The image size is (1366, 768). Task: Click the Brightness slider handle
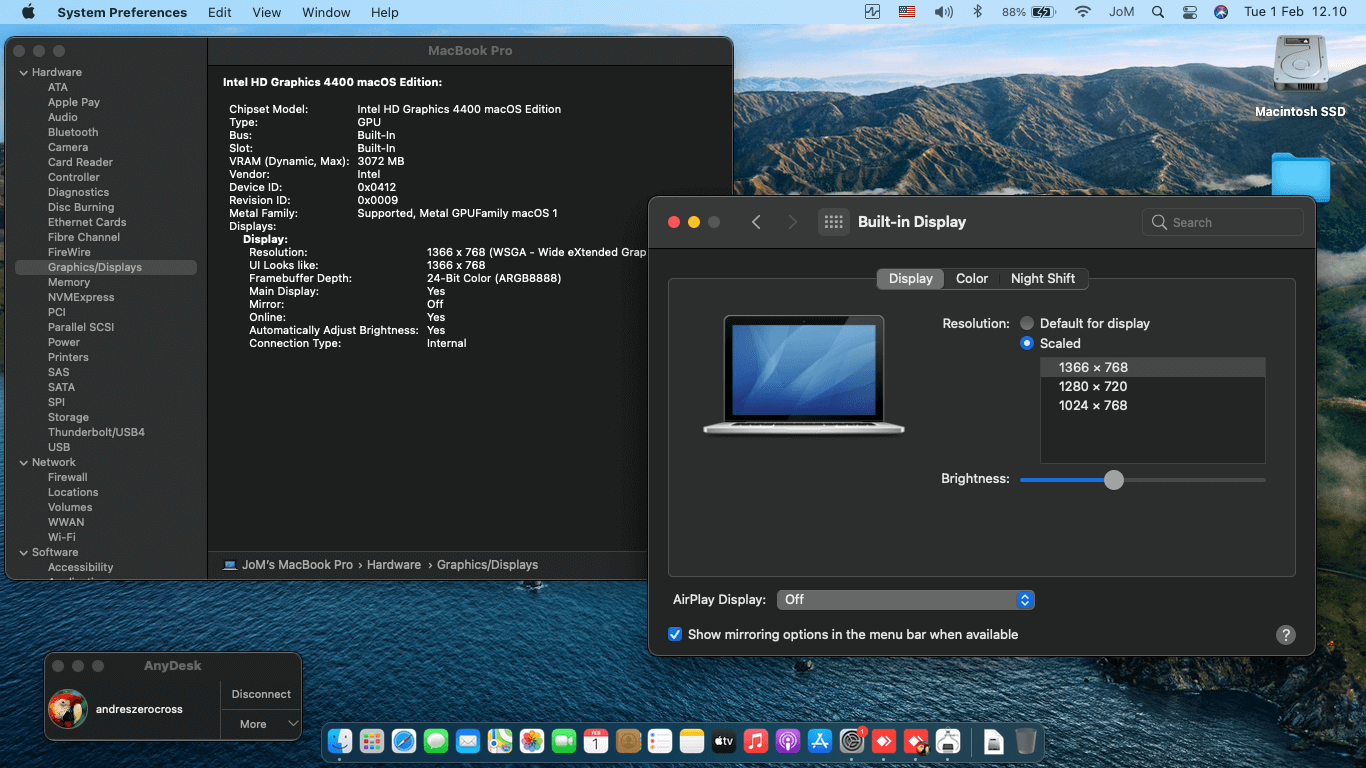tap(1114, 480)
